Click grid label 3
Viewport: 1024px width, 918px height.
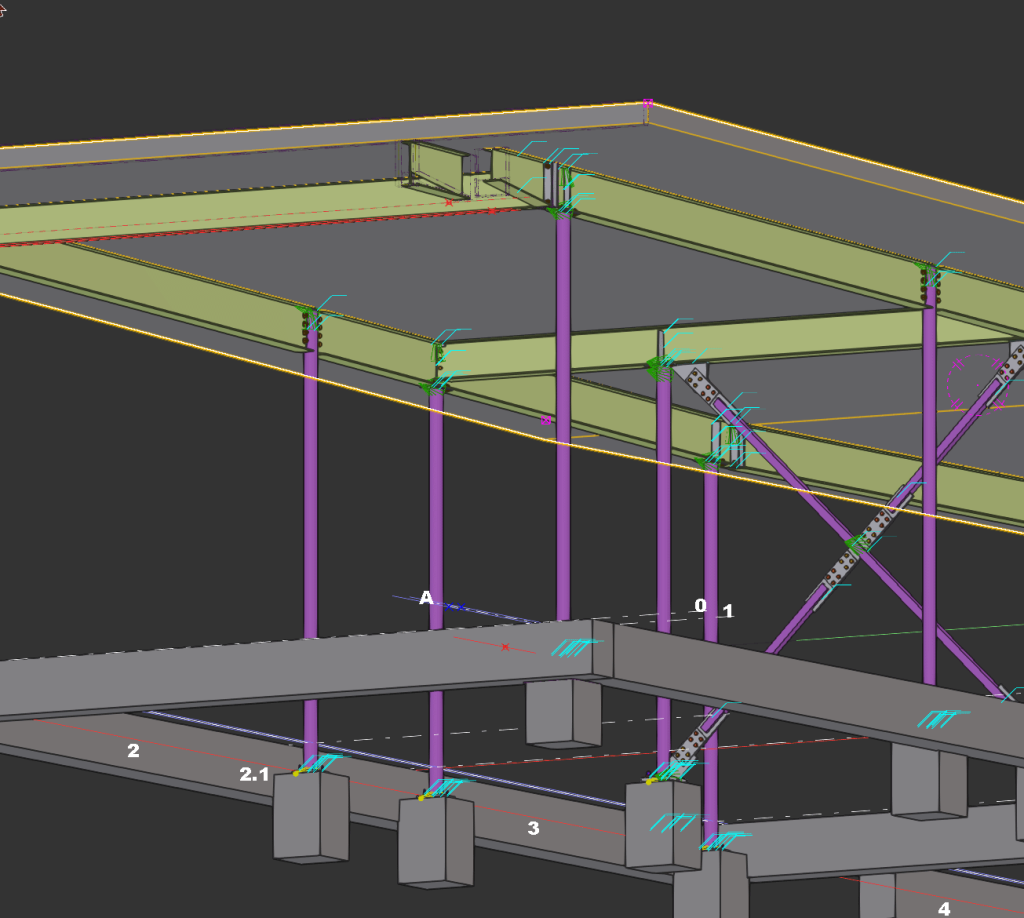(533, 828)
